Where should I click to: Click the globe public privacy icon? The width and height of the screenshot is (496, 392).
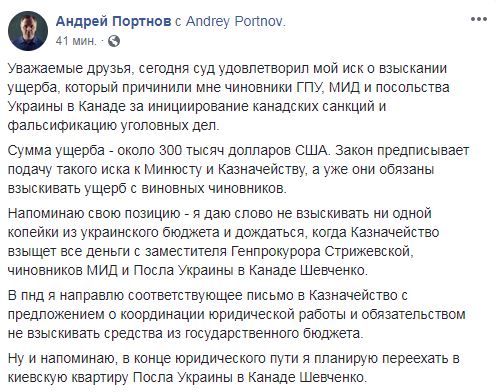[x=114, y=41]
